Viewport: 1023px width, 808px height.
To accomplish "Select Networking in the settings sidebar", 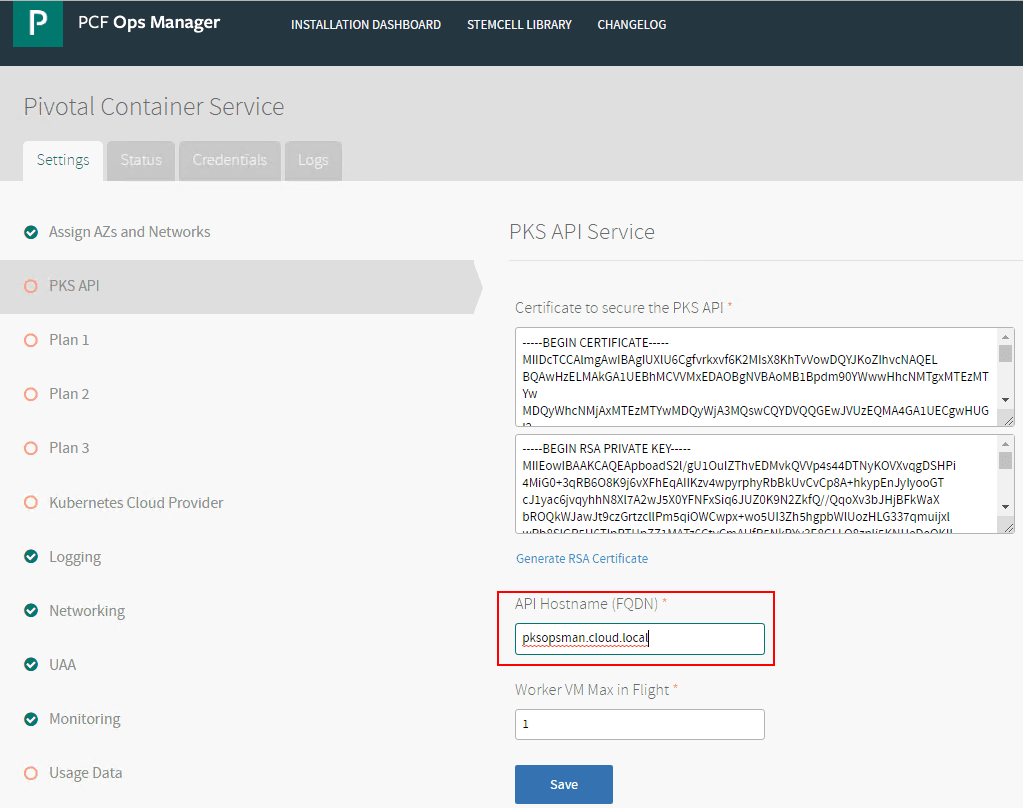I will point(87,611).
